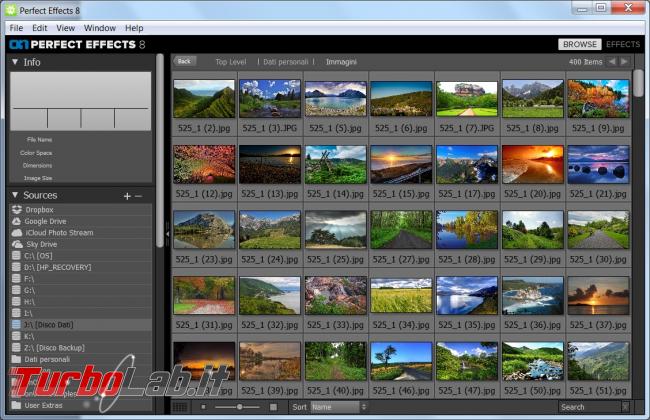Open the File menu
Viewport: 650px width, 420px height.
(16, 28)
